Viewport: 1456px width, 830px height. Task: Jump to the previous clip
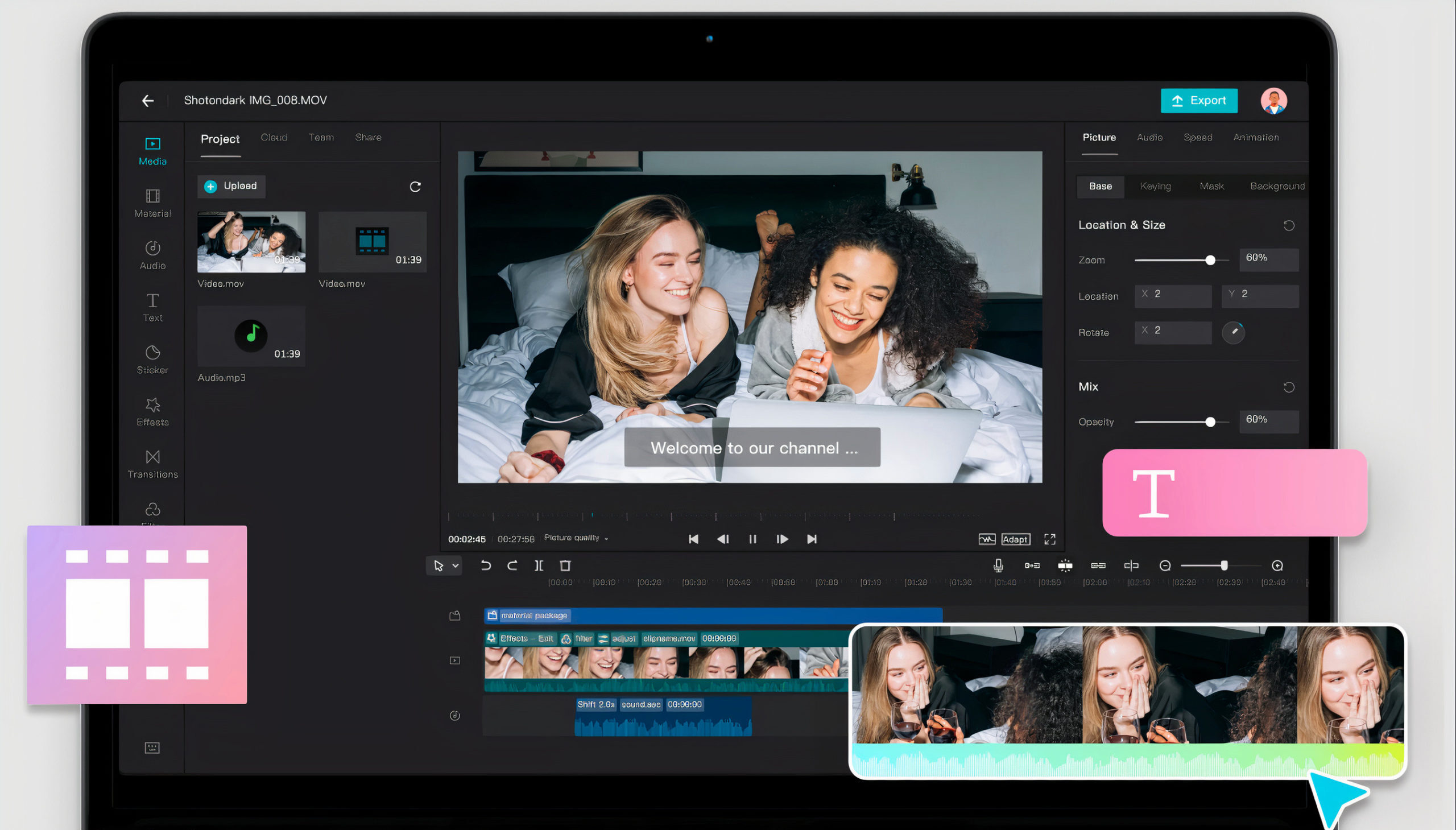click(693, 539)
